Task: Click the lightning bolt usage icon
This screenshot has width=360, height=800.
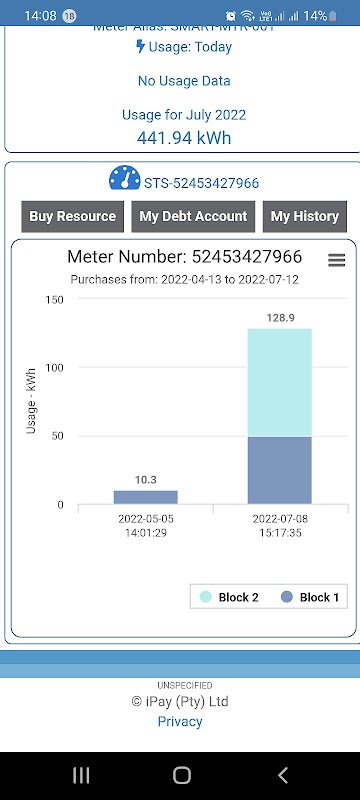Action: [140, 46]
